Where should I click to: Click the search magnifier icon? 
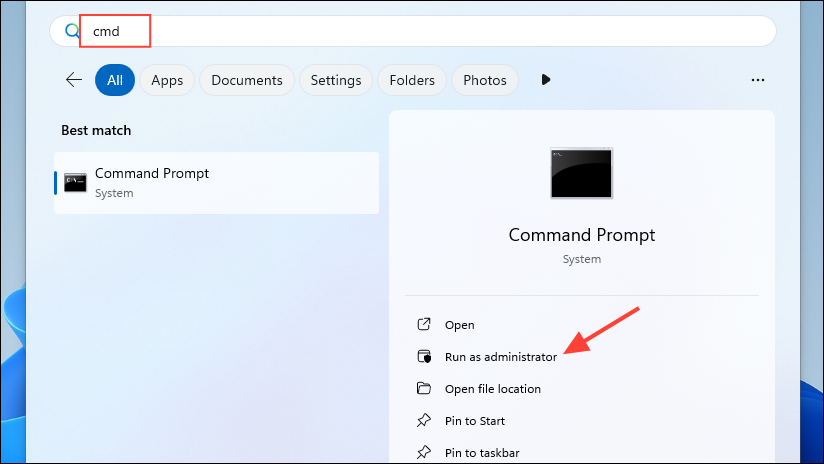[72, 31]
